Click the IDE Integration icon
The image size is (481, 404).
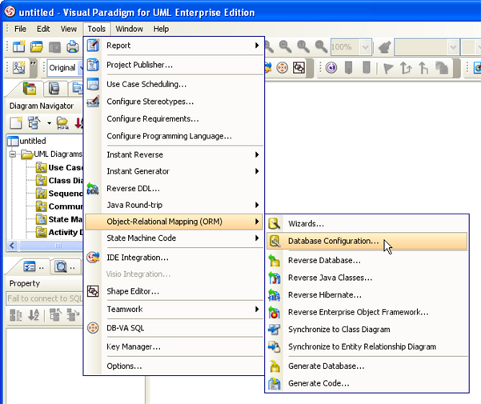(x=93, y=257)
